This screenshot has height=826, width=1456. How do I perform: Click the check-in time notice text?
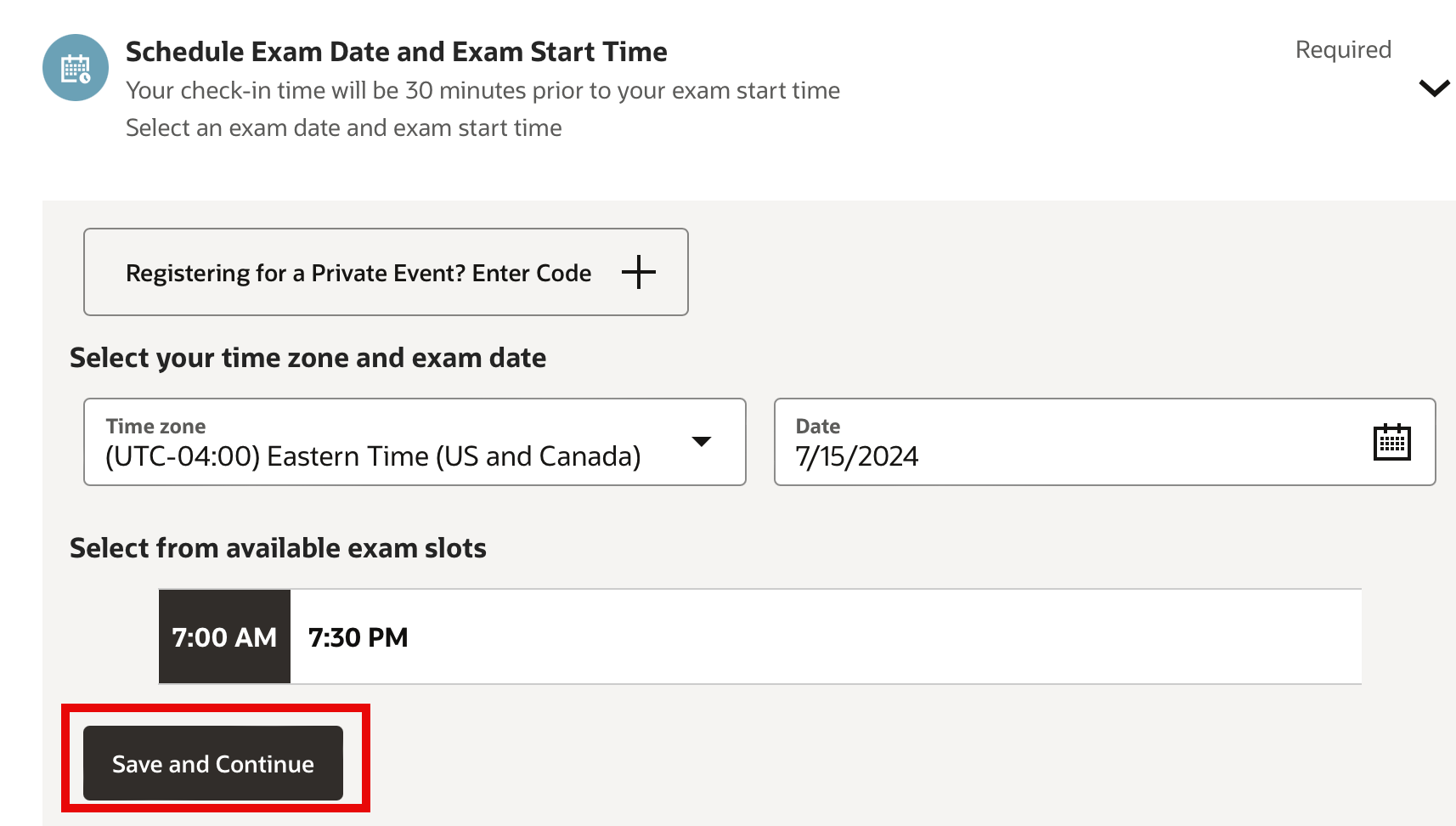[483, 91]
